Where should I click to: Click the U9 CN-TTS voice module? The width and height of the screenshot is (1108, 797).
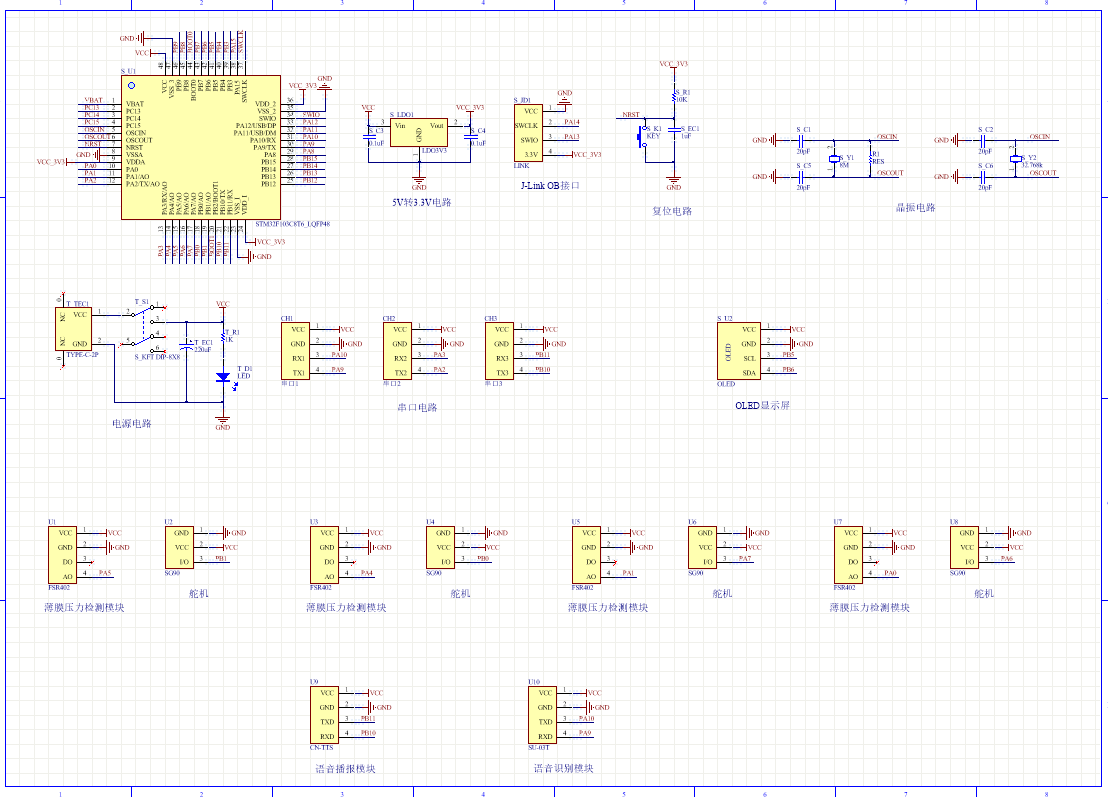tap(326, 714)
